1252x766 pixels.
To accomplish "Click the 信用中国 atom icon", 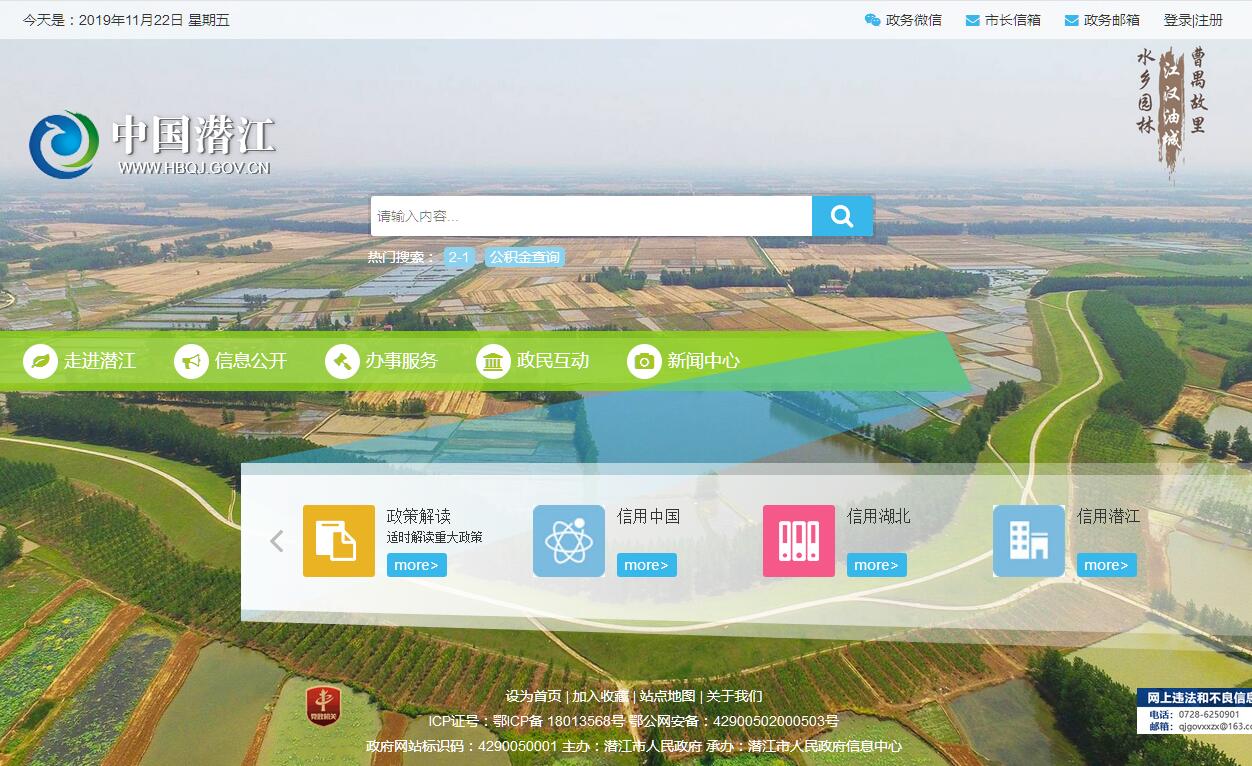I will point(569,541).
